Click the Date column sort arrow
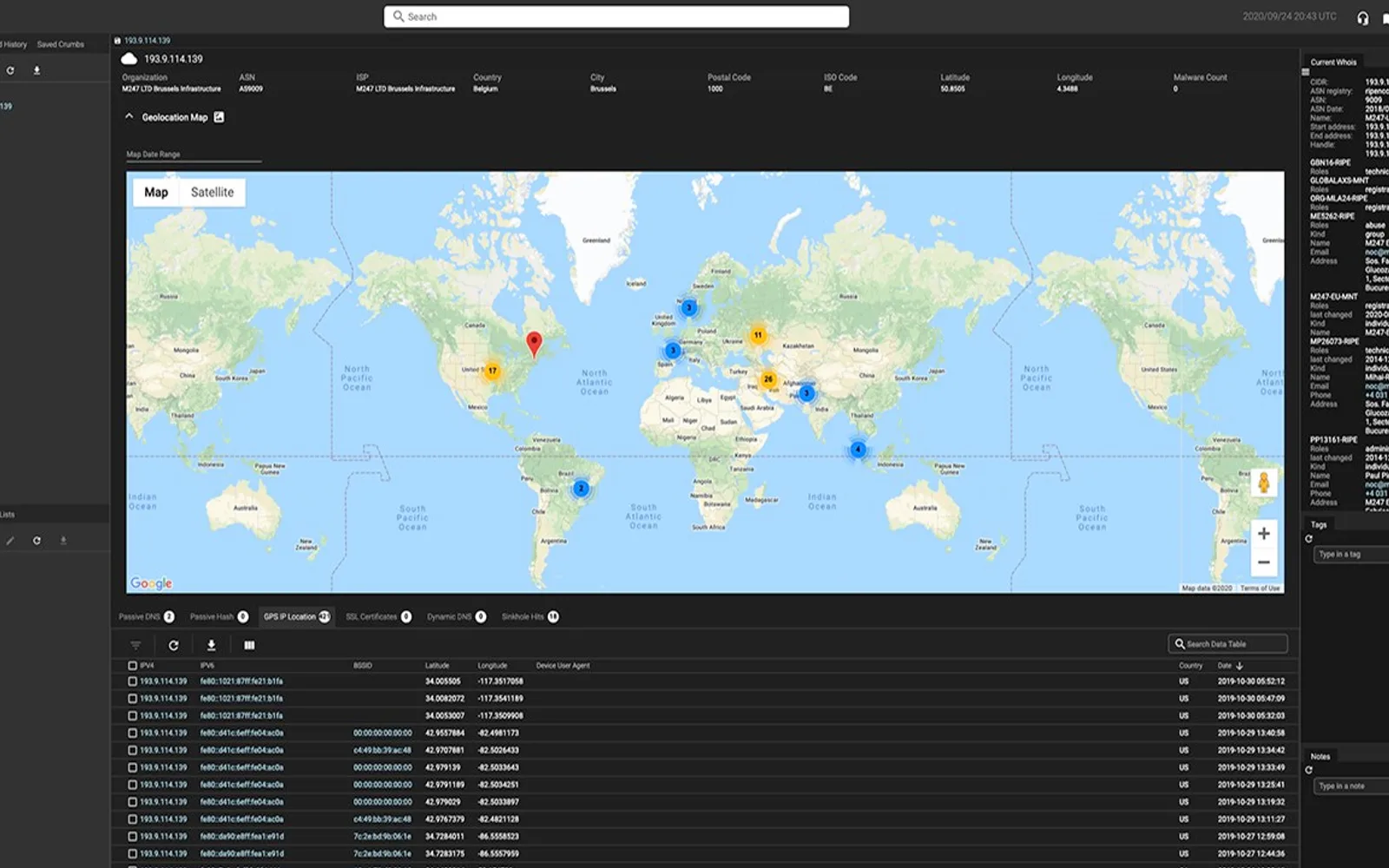The height and width of the screenshot is (868, 1389). 1240,666
